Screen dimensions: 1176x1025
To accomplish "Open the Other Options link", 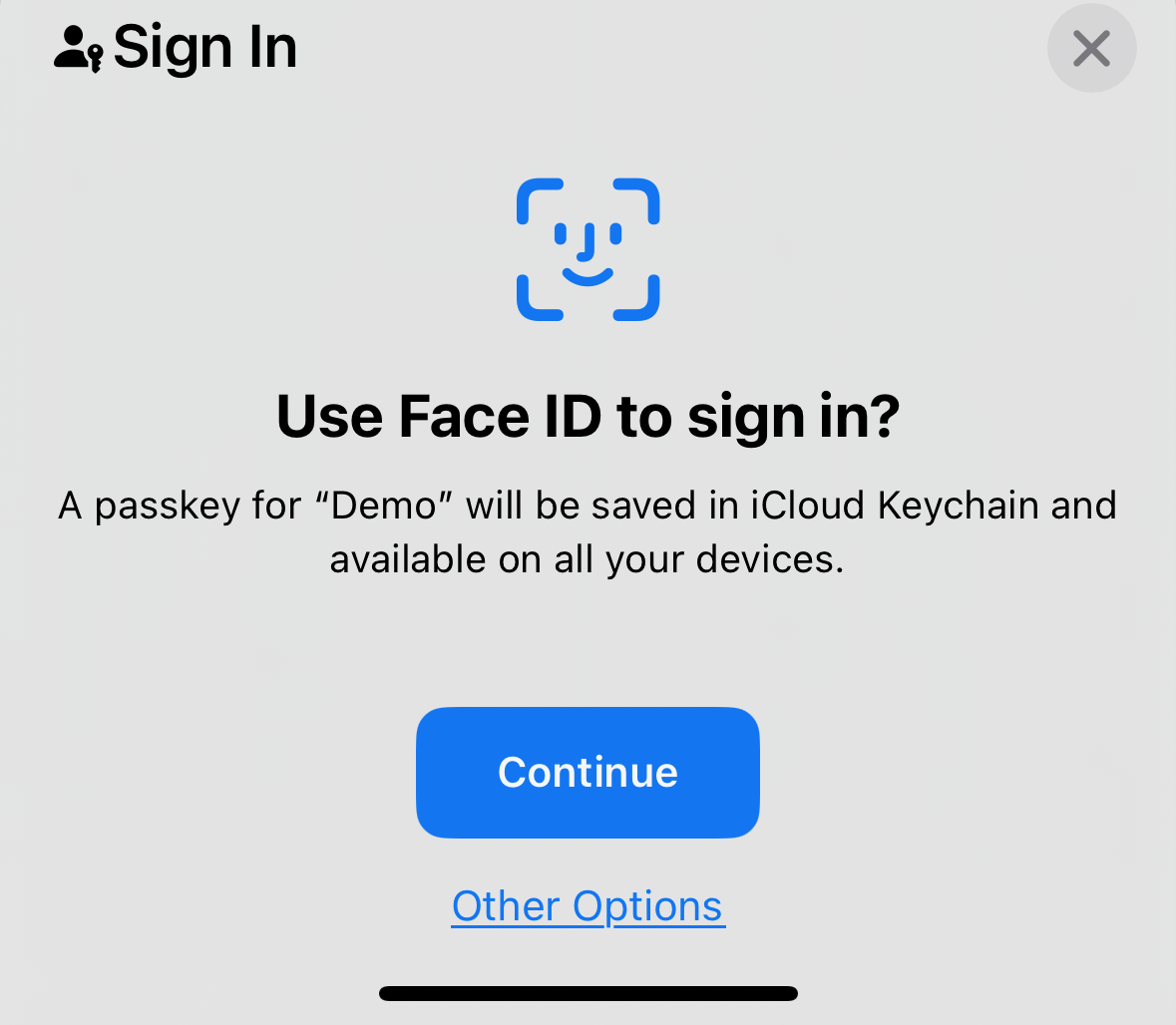I will click(588, 906).
